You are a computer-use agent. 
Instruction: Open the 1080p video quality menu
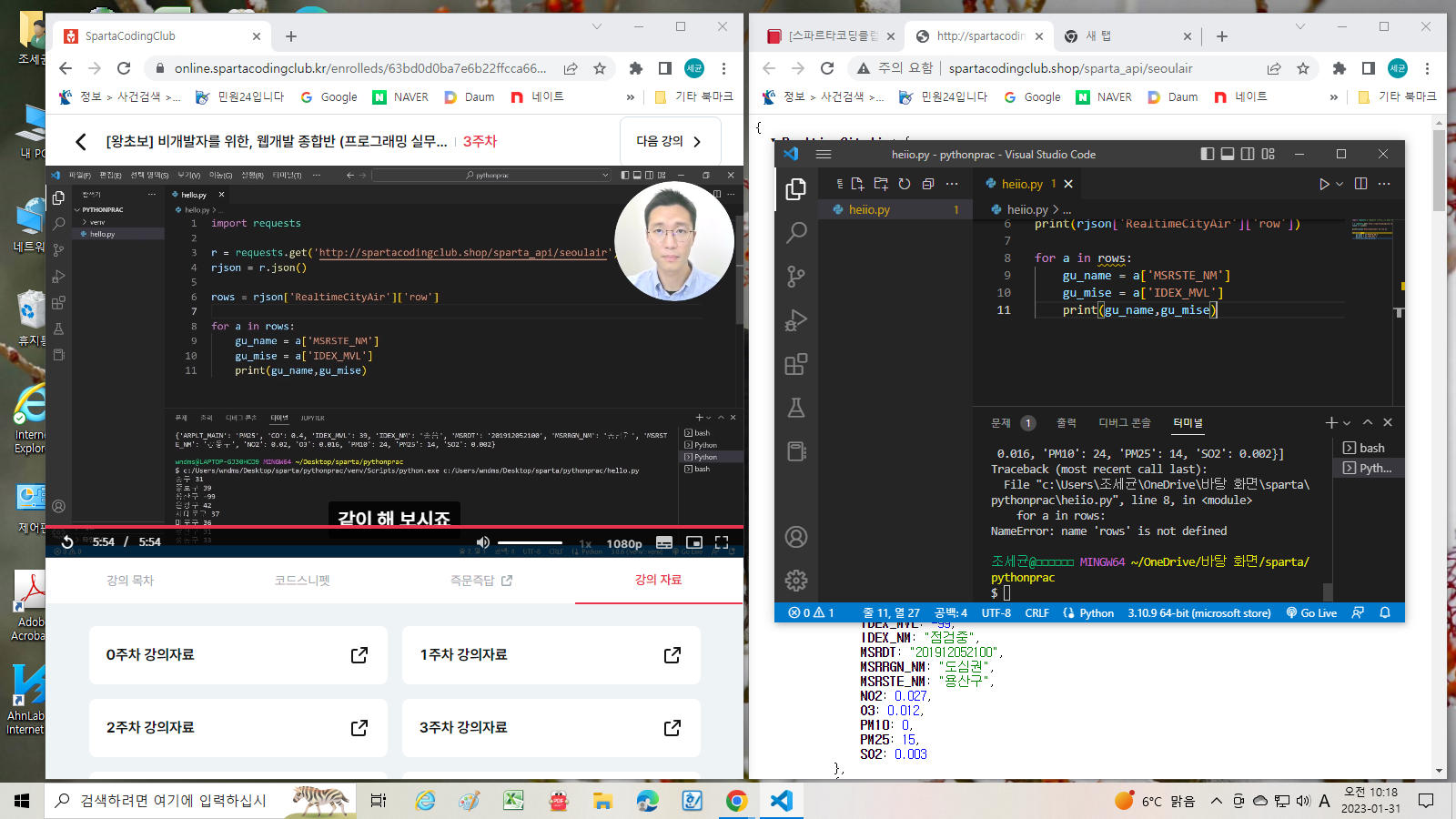coord(624,543)
